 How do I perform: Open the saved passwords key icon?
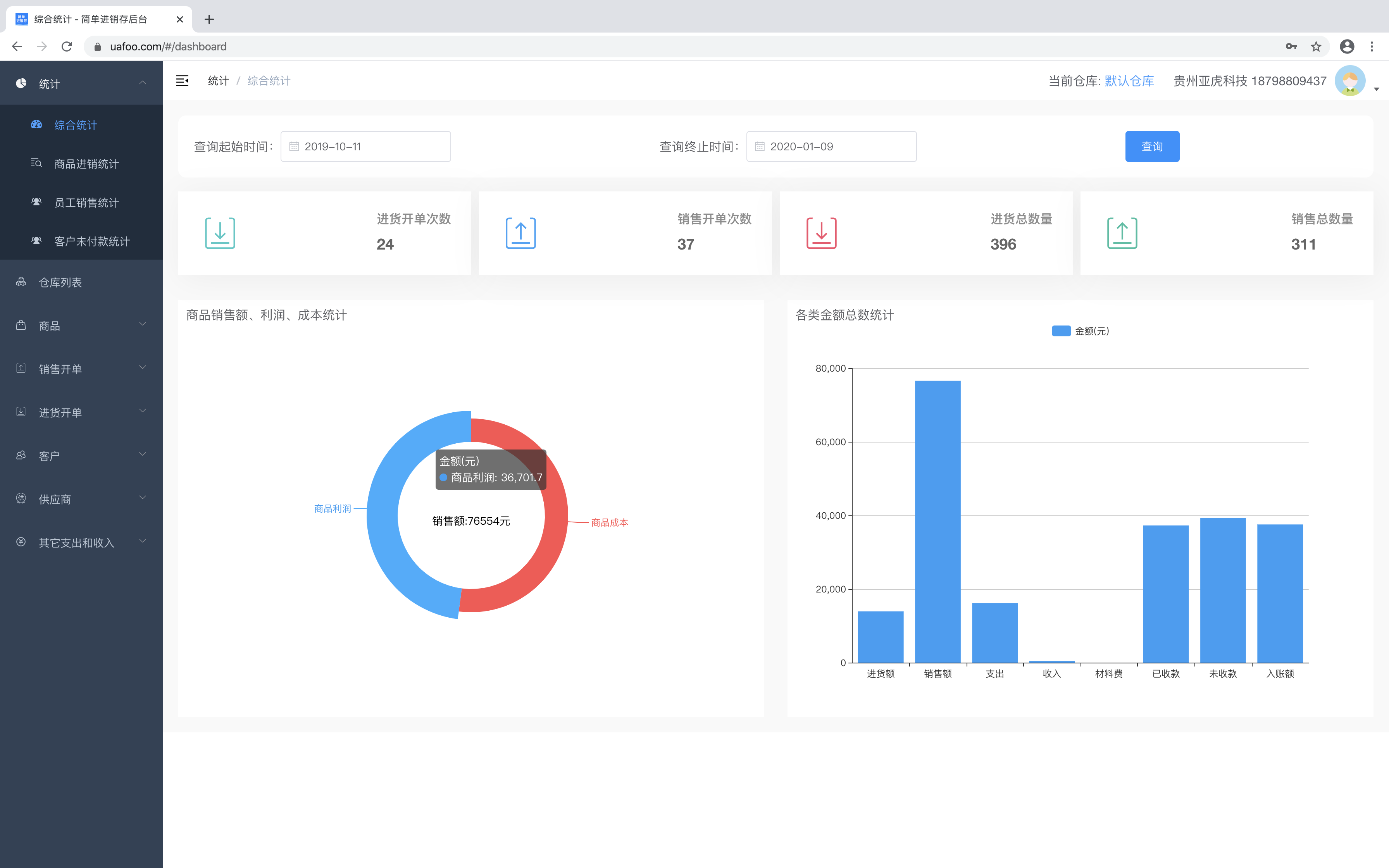pyautogui.click(x=1291, y=46)
